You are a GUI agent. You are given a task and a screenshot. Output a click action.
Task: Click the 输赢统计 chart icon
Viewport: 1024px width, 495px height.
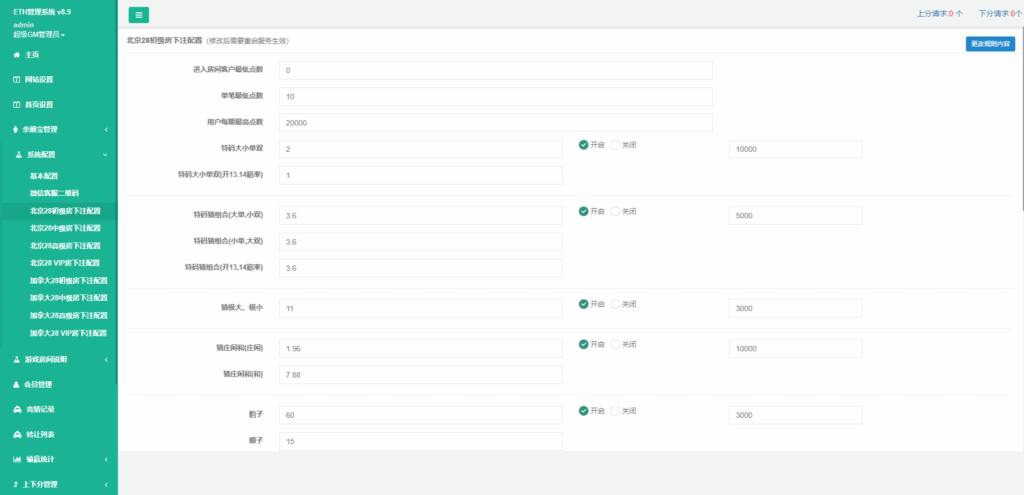click(16, 459)
